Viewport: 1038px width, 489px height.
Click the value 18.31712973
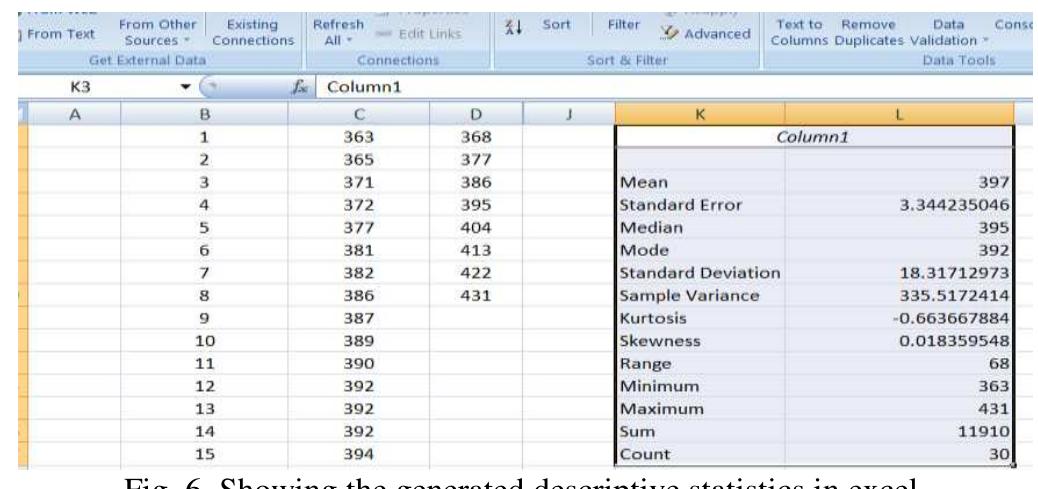pos(954,273)
